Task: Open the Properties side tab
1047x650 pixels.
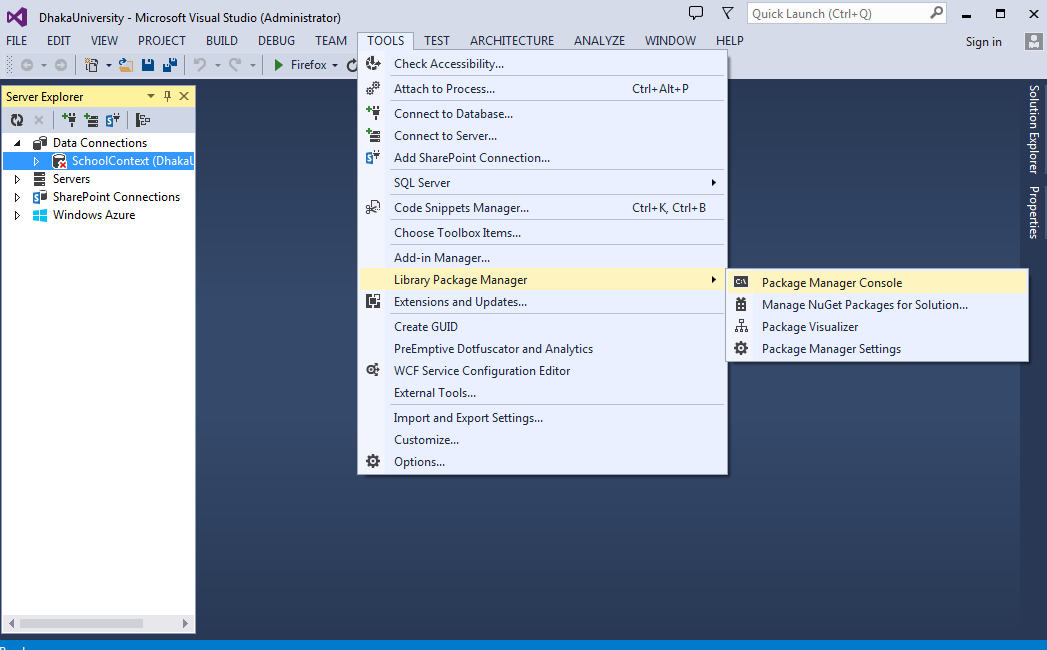Action: click(x=1034, y=212)
